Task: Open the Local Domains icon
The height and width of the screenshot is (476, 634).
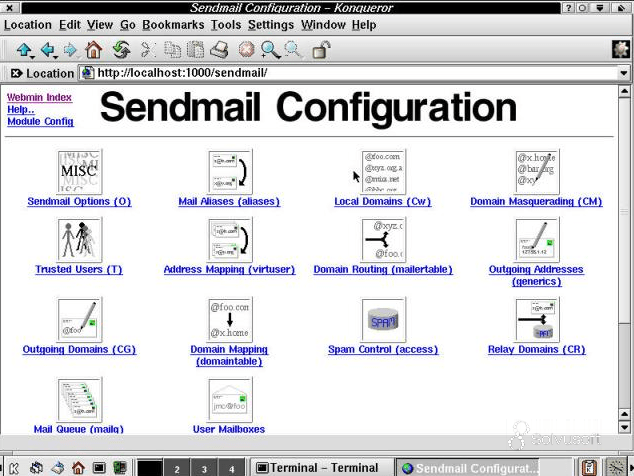Action: [x=383, y=171]
